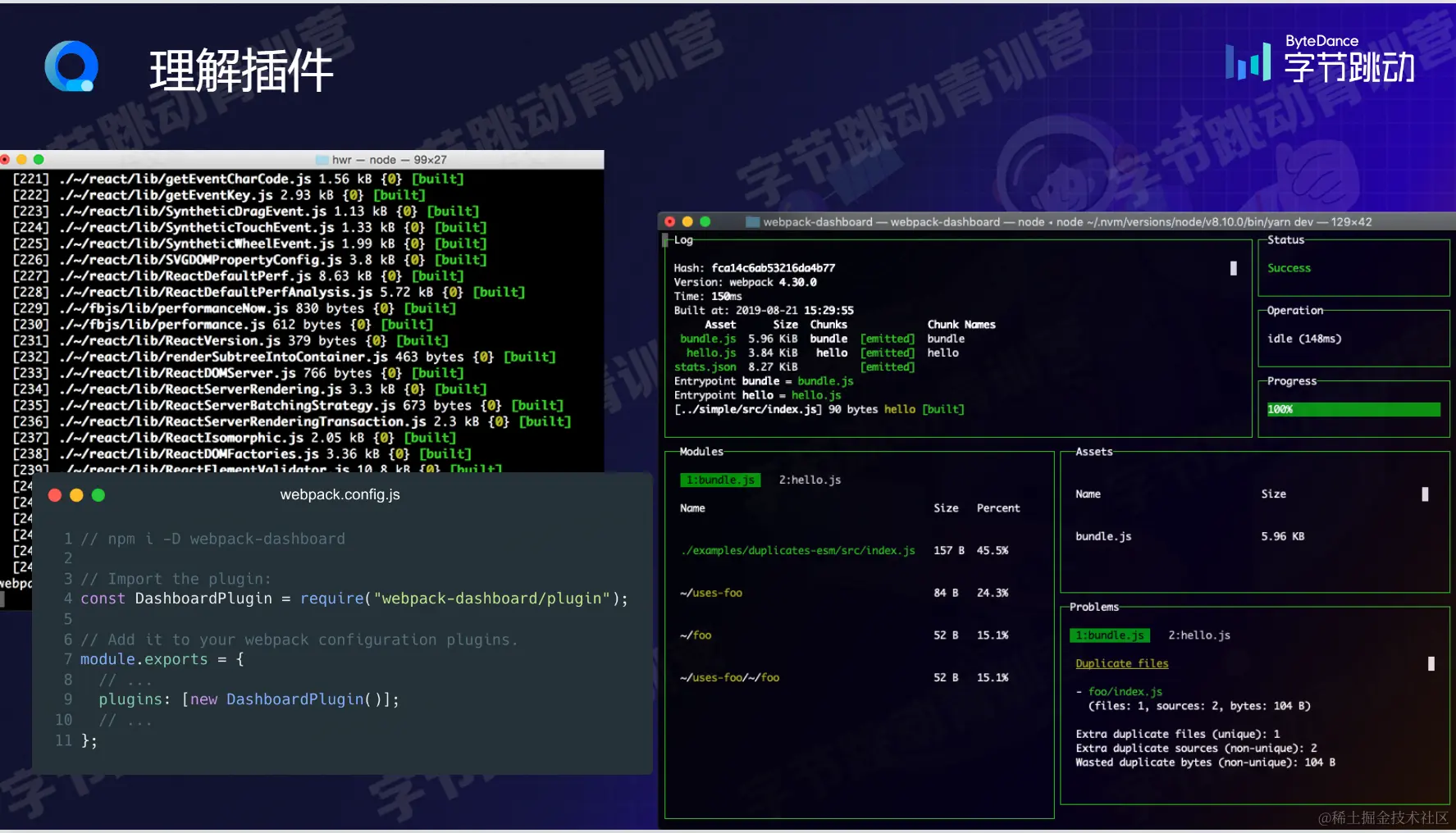This screenshot has height=833, width=1456.
Task: Click terminal line [221] getEventCharCode.js
Action: [238, 179]
